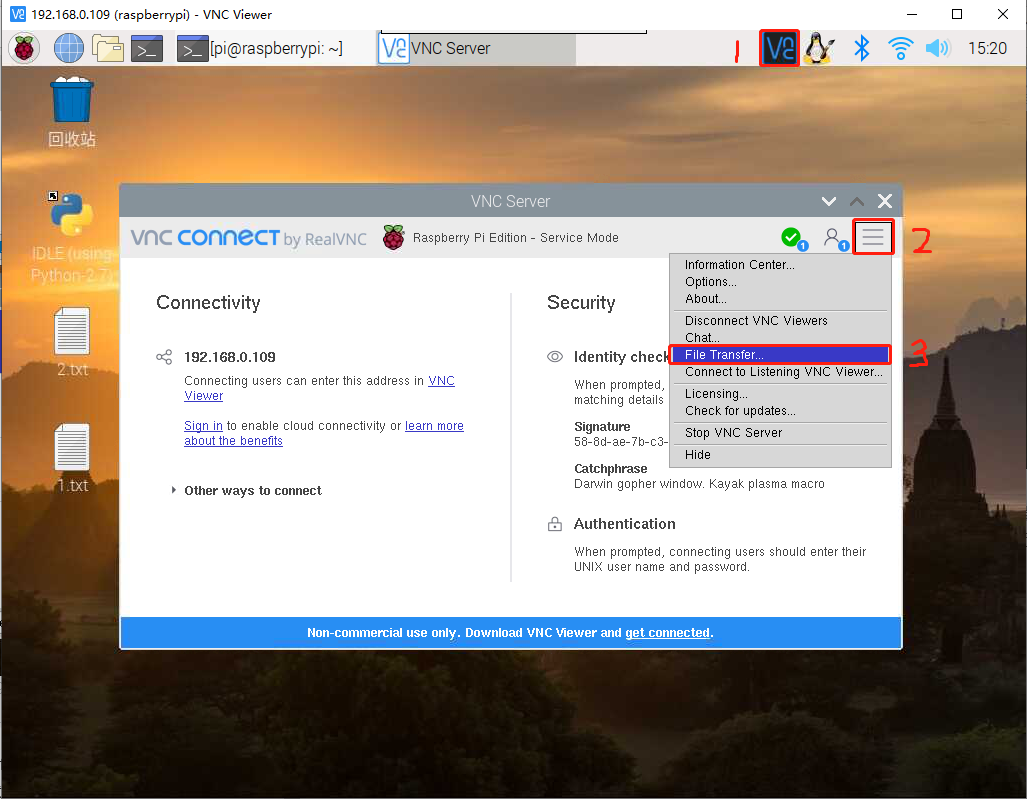
Task: Follow the VNC Viewer link
Action: 441,381
